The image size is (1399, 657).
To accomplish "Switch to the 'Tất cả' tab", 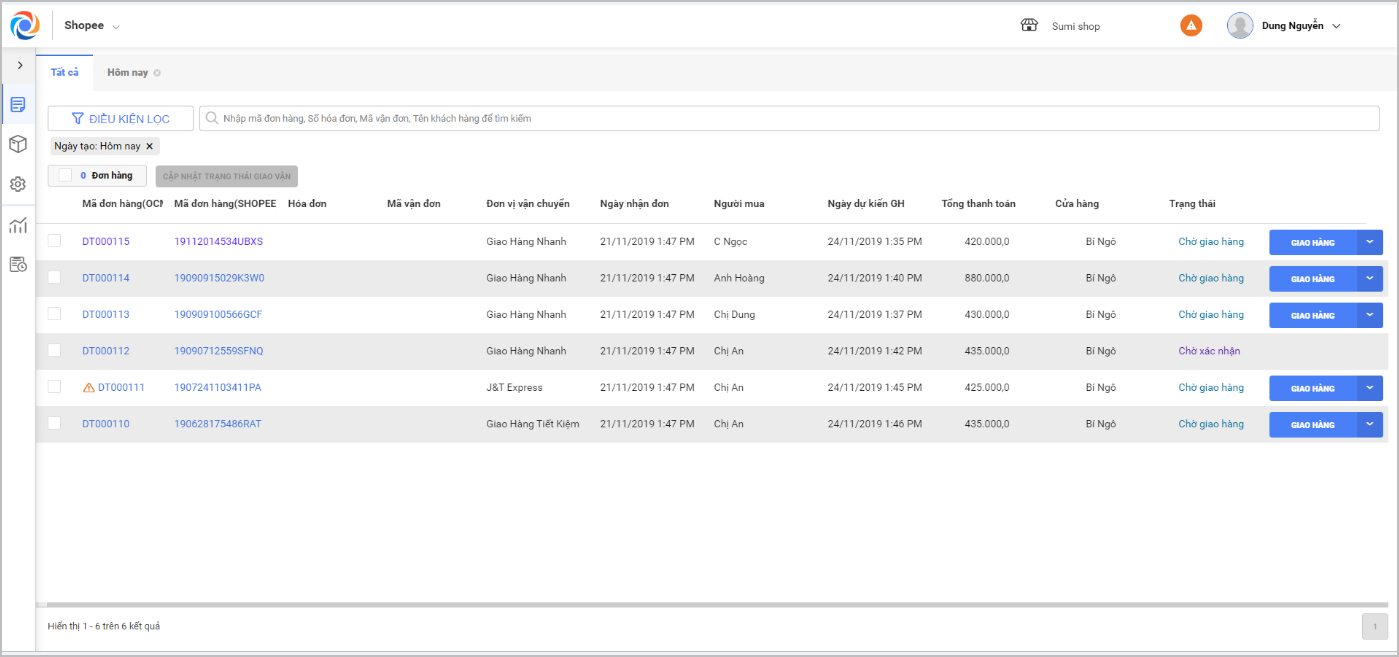I will point(65,72).
